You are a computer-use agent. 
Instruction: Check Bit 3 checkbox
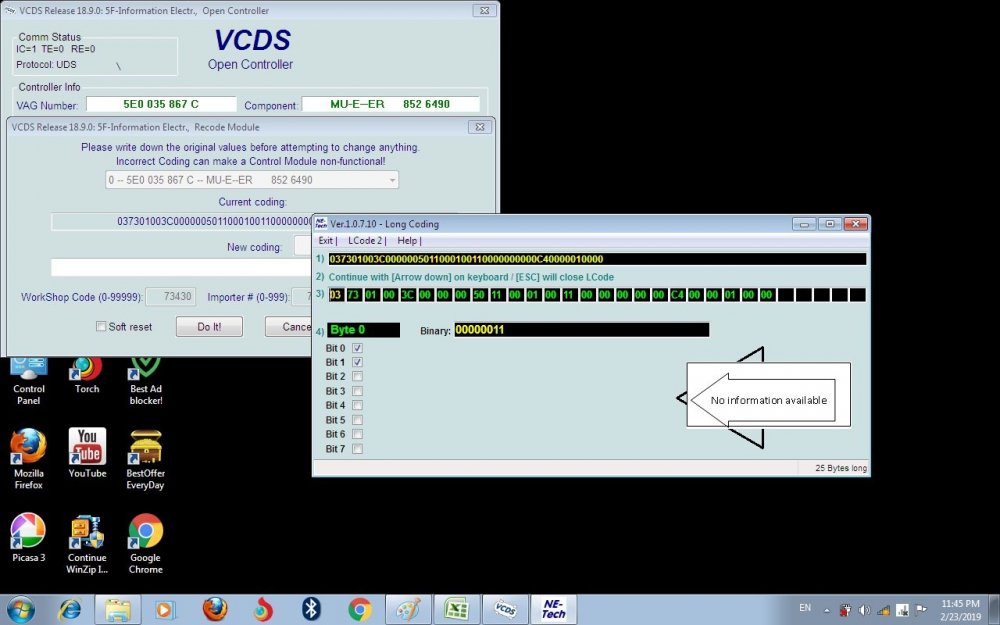pos(357,391)
